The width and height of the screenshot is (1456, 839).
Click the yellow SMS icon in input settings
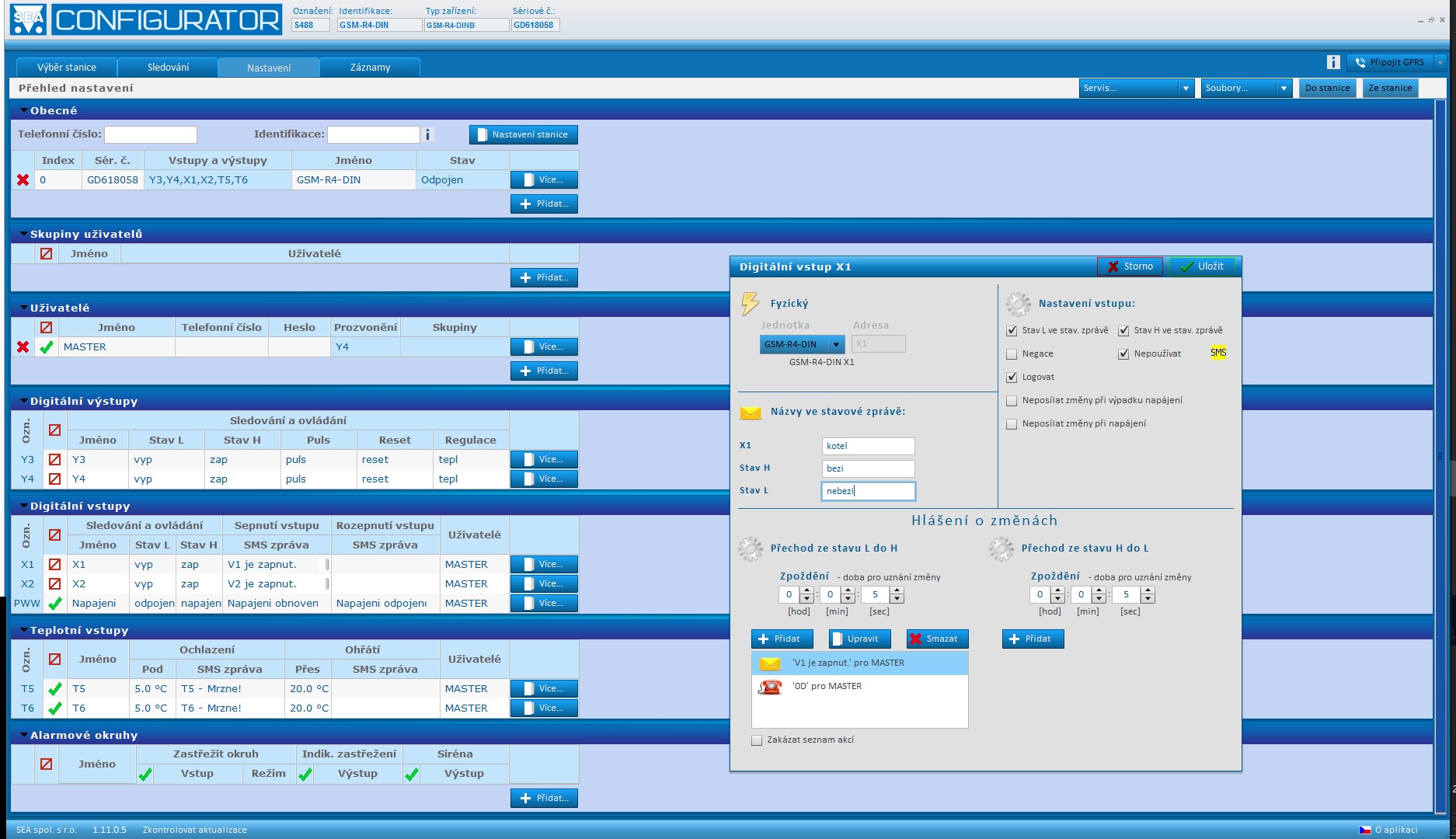(1217, 353)
